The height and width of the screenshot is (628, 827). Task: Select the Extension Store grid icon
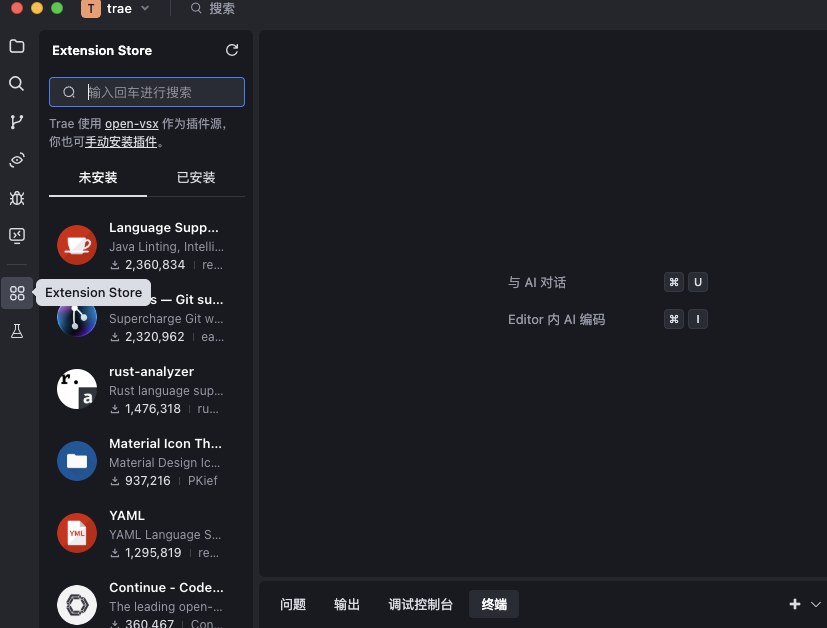17,293
